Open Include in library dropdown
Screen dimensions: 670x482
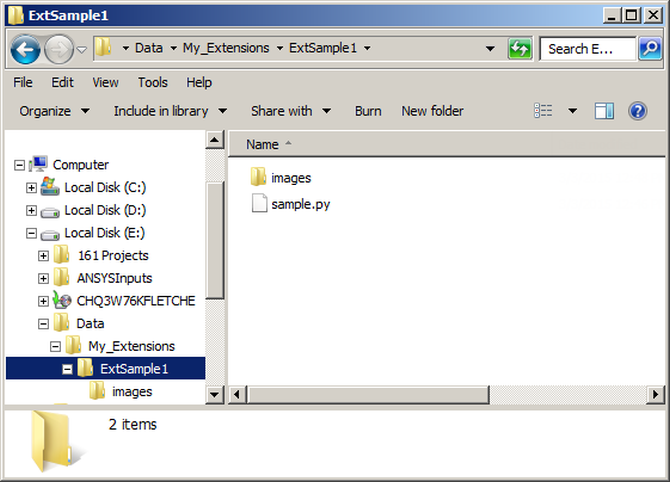[170, 111]
